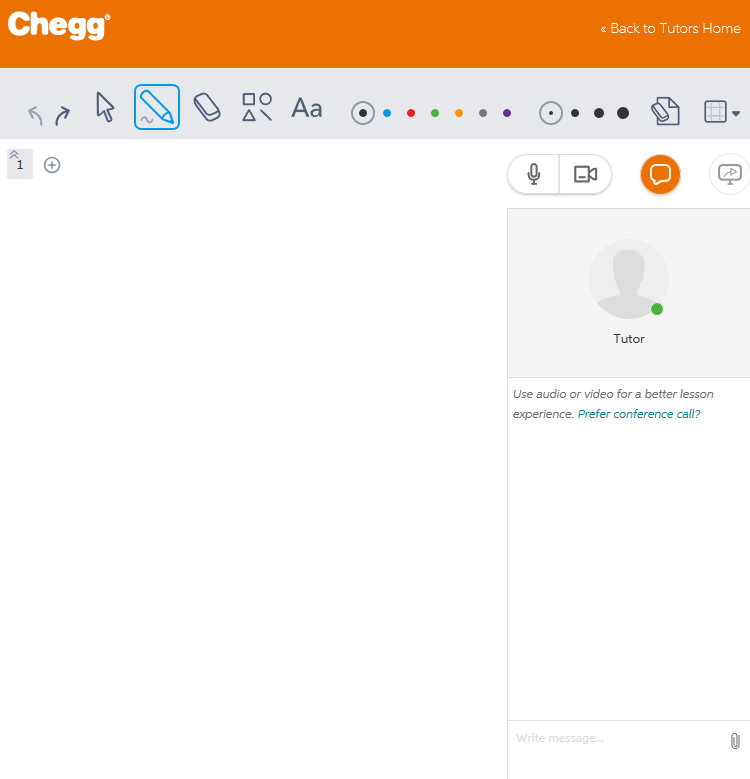Select the pointer selection tool
750x779 pixels.
coord(105,107)
